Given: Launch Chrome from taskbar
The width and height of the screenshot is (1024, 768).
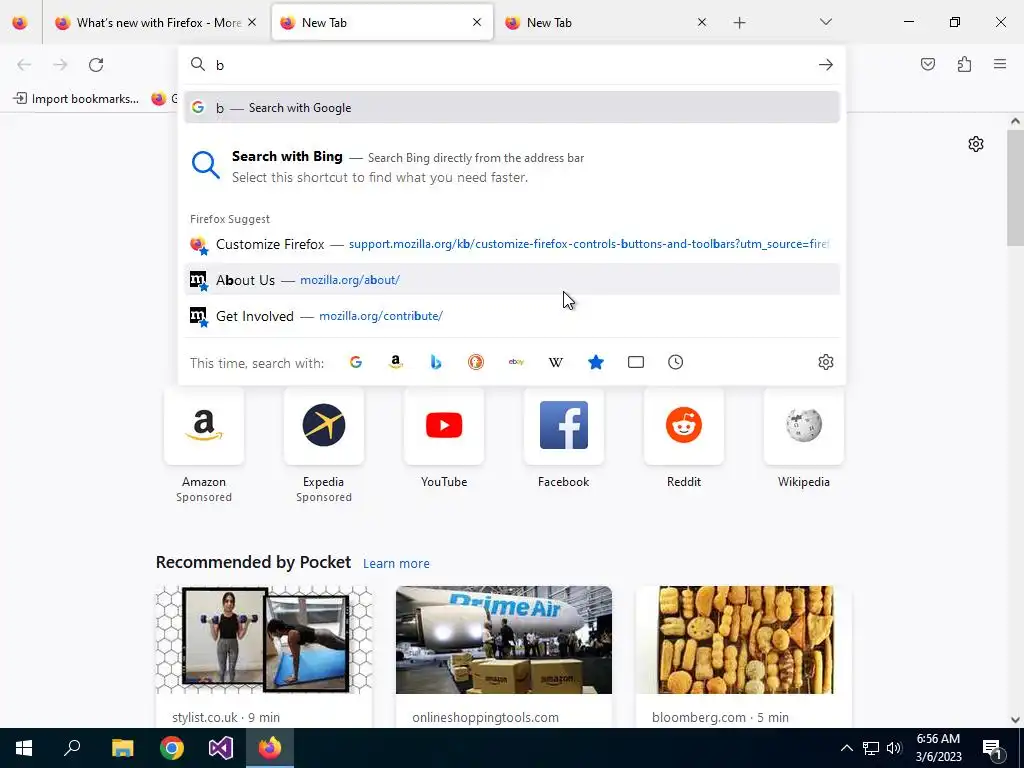Looking at the screenshot, I should tap(172, 748).
